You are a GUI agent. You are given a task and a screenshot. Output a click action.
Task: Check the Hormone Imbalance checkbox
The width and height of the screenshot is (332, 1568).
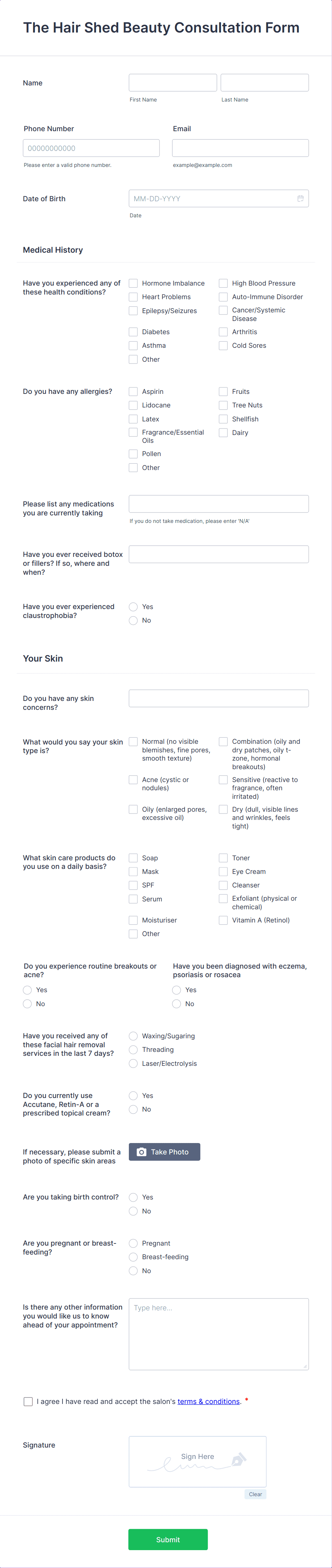point(133,283)
